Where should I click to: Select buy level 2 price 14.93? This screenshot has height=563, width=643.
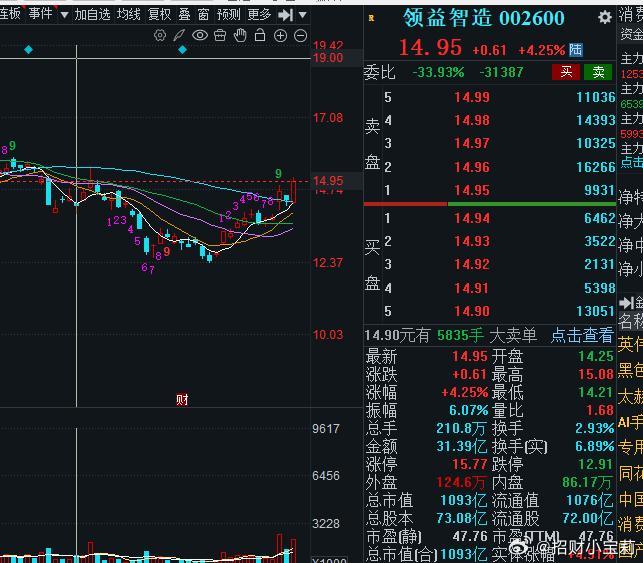472,241
